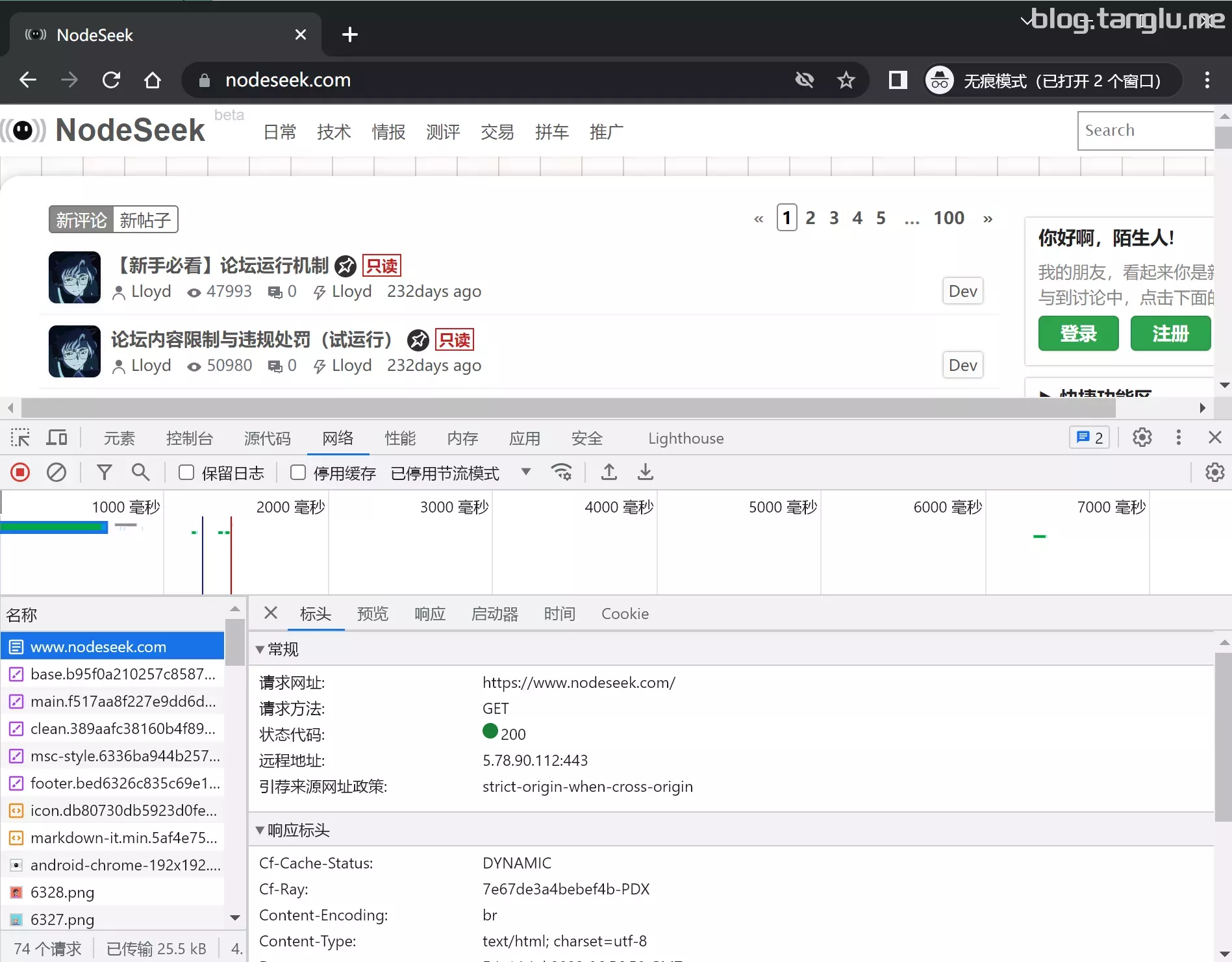The width and height of the screenshot is (1232, 962).
Task: Toggle the device toolbar icon
Action: click(57, 438)
